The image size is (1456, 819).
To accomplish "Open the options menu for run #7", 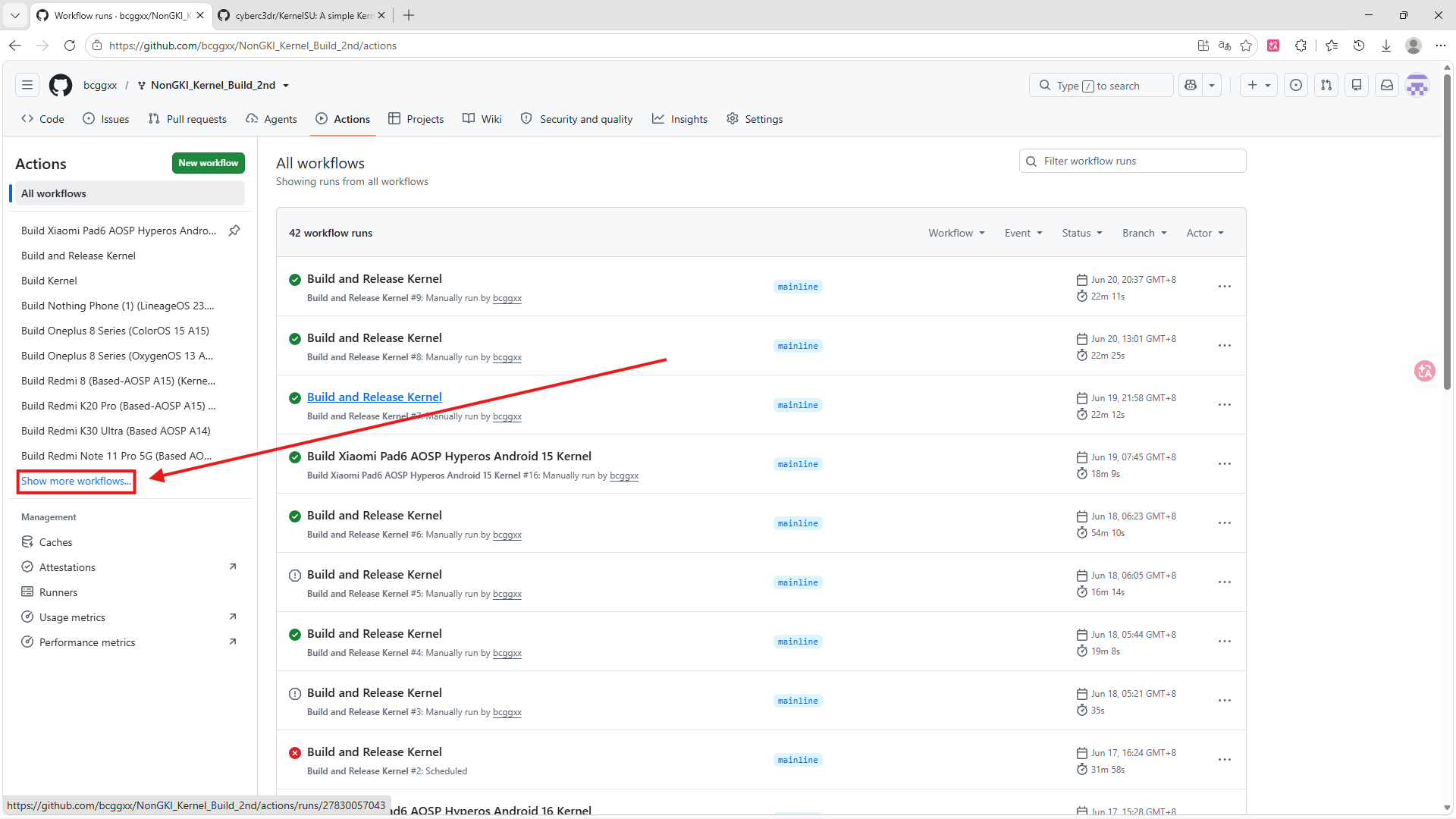I will tap(1225, 405).
